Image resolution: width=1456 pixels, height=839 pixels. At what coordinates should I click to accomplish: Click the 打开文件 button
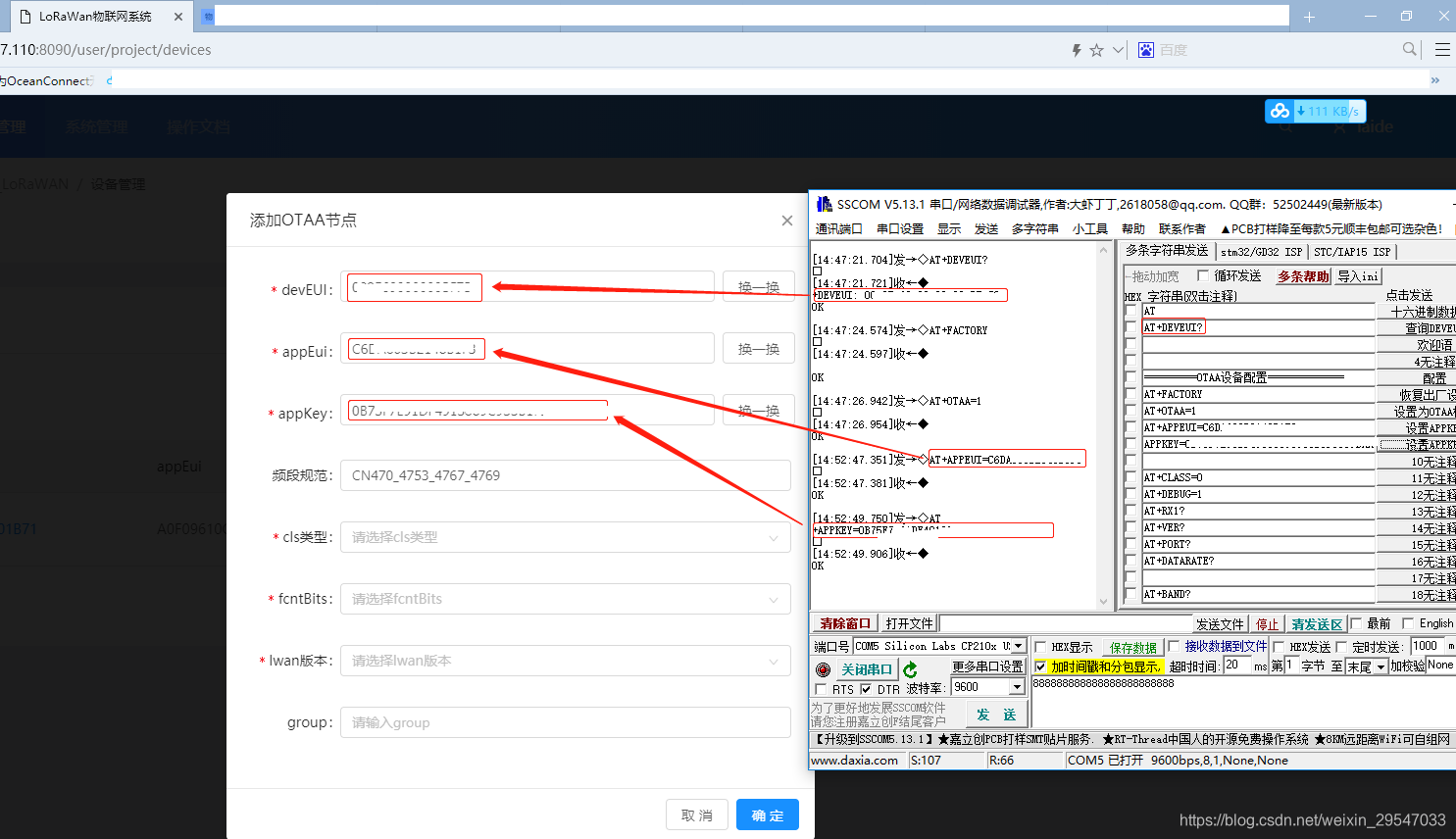tap(909, 623)
